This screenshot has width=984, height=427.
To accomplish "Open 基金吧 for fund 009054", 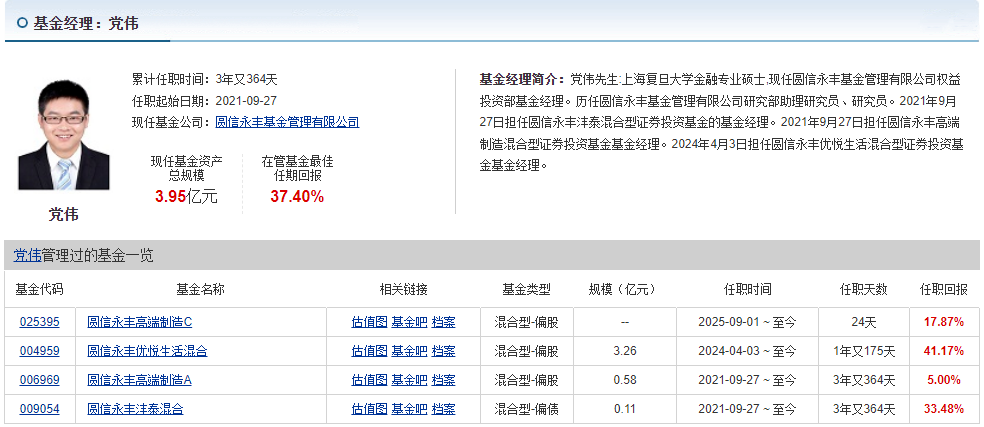I will pos(409,409).
